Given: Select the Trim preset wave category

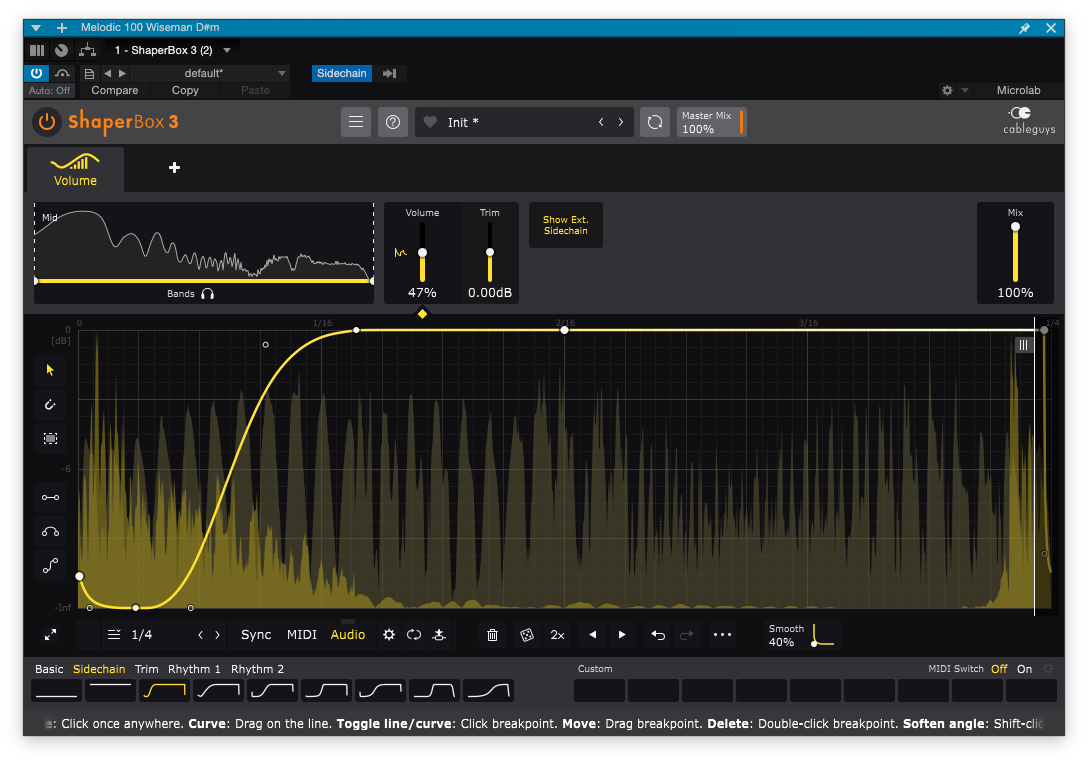Looking at the screenshot, I should (x=146, y=669).
